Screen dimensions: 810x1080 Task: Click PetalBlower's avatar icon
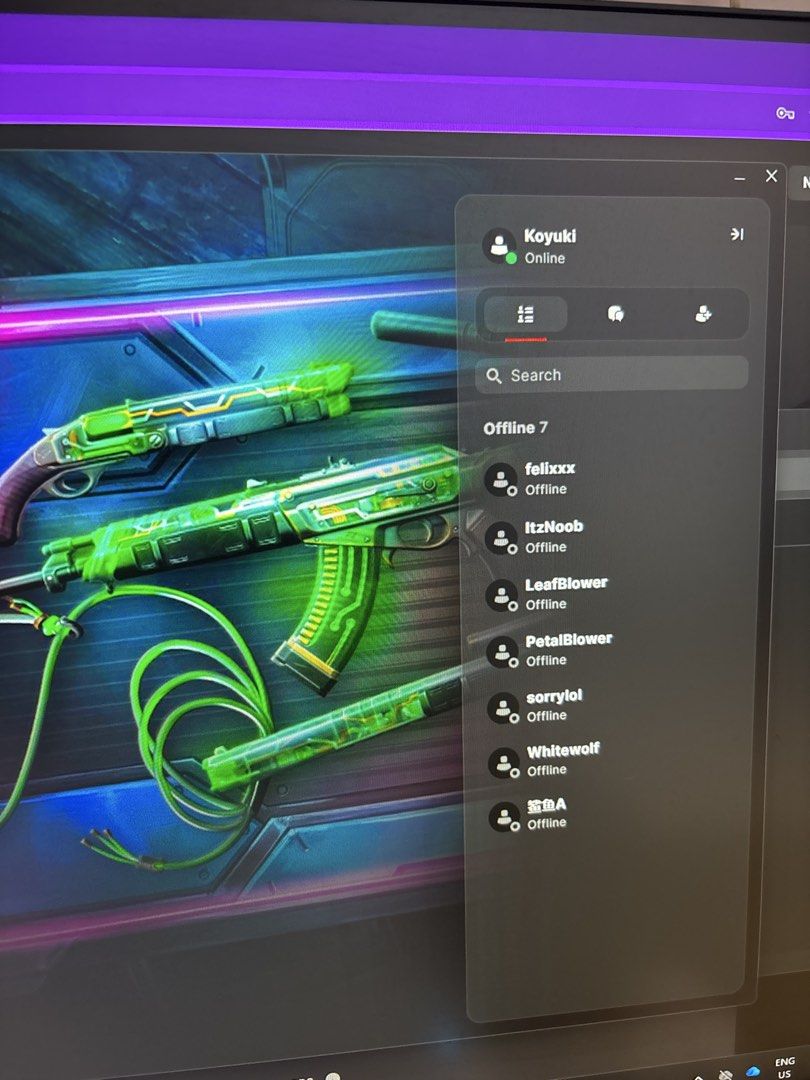click(x=502, y=651)
